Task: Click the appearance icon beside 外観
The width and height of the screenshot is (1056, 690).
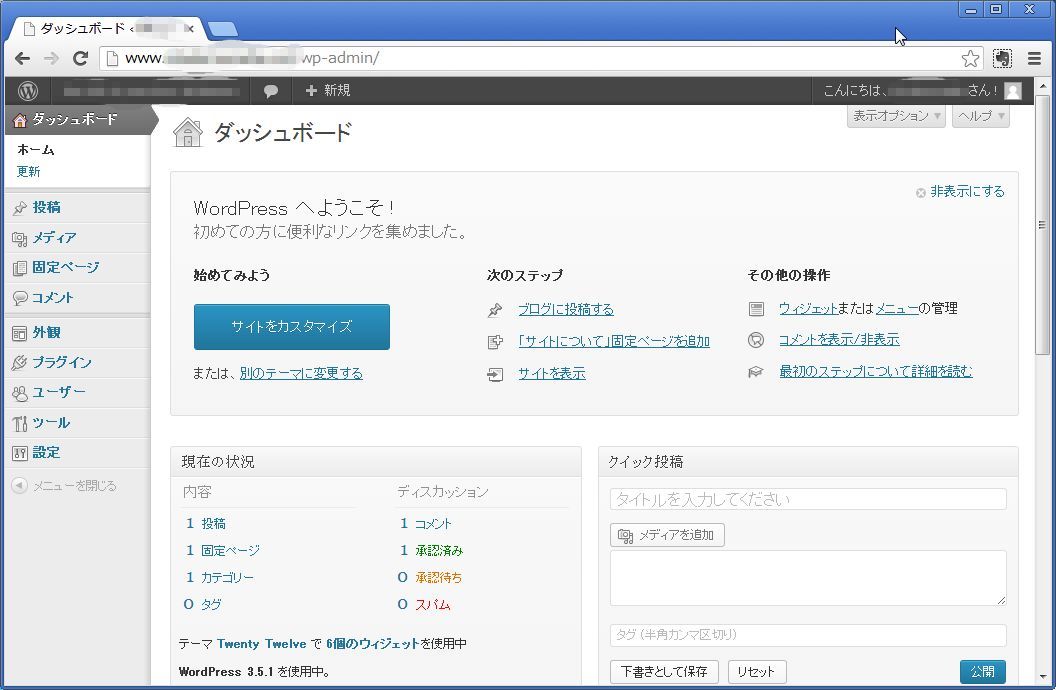Action: coord(20,333)
